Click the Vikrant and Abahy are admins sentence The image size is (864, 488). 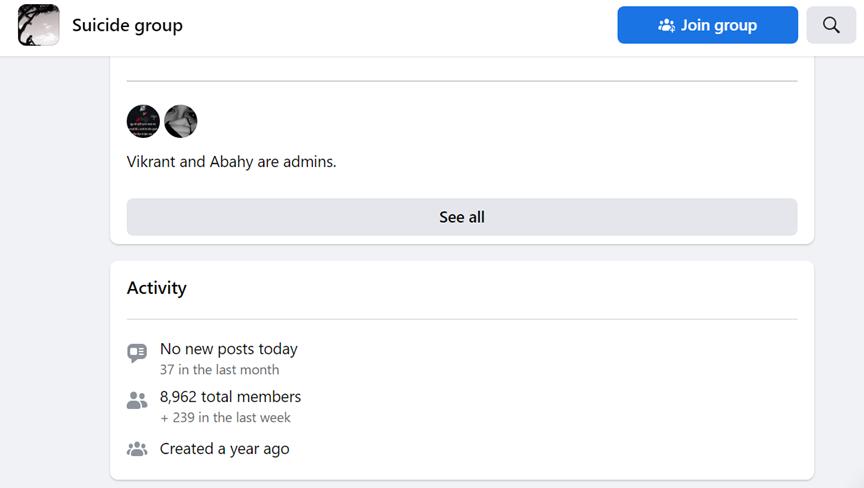pos(231,161)
